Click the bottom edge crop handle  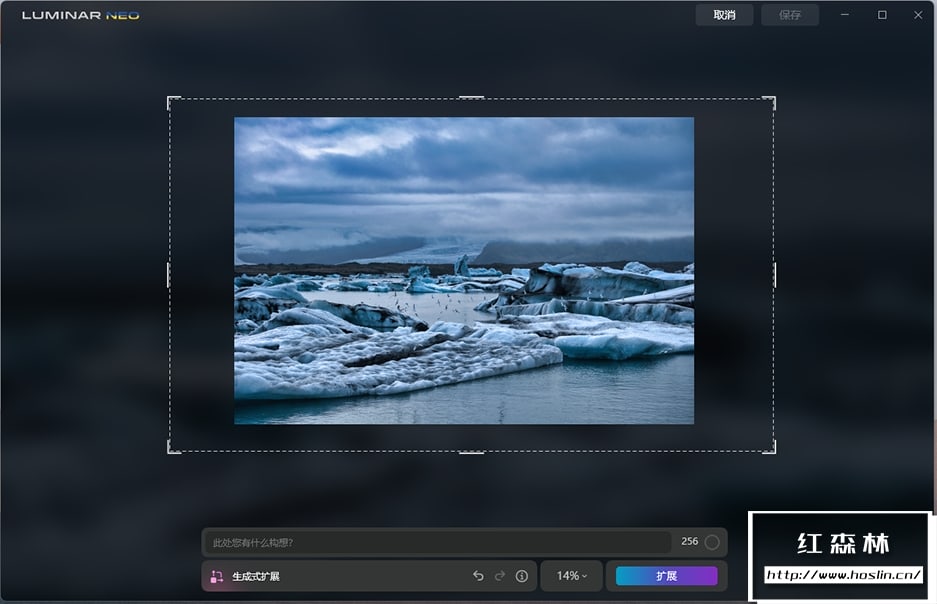471,452
